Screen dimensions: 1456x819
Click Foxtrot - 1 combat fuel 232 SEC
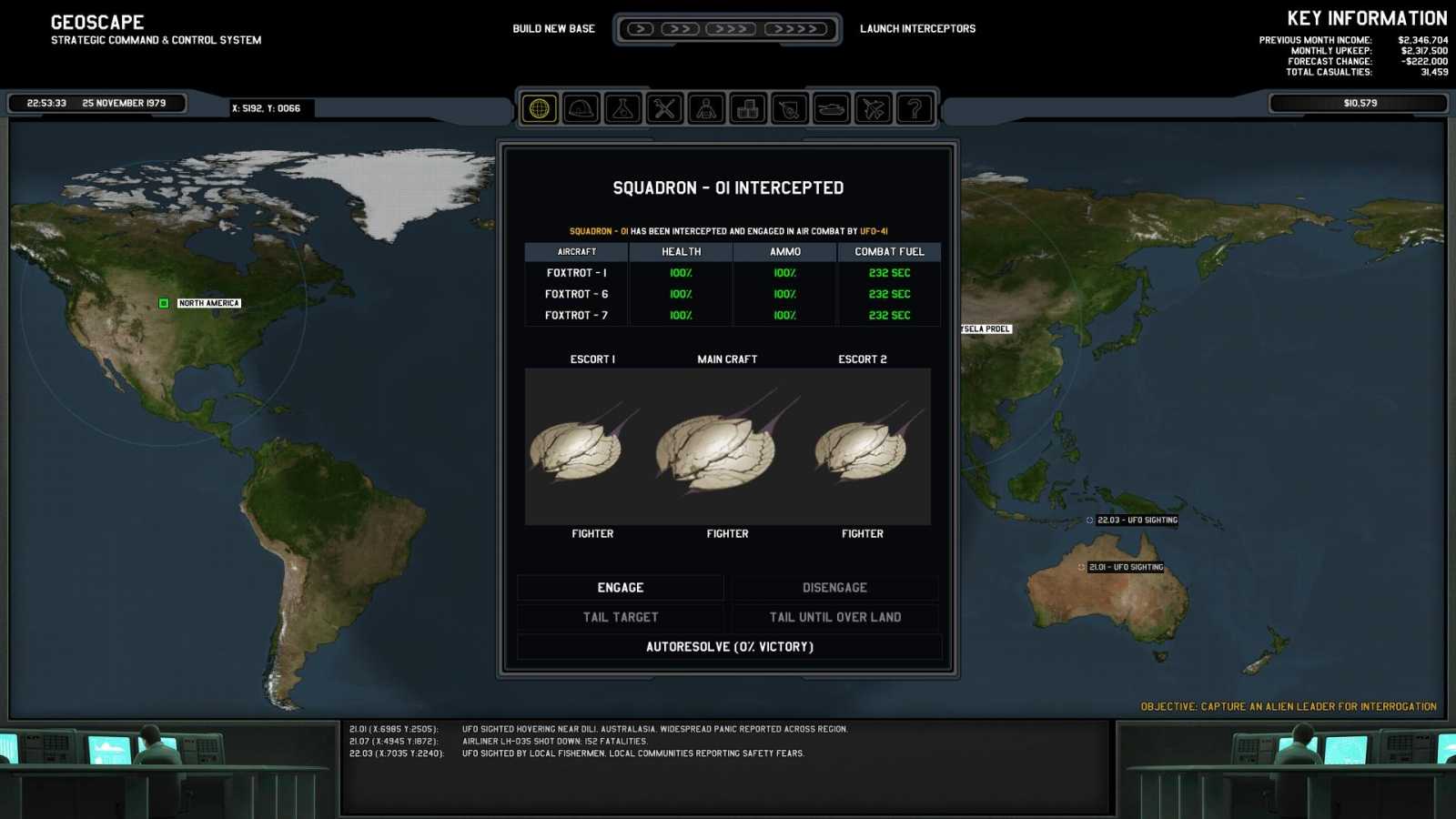coord(889,273)
